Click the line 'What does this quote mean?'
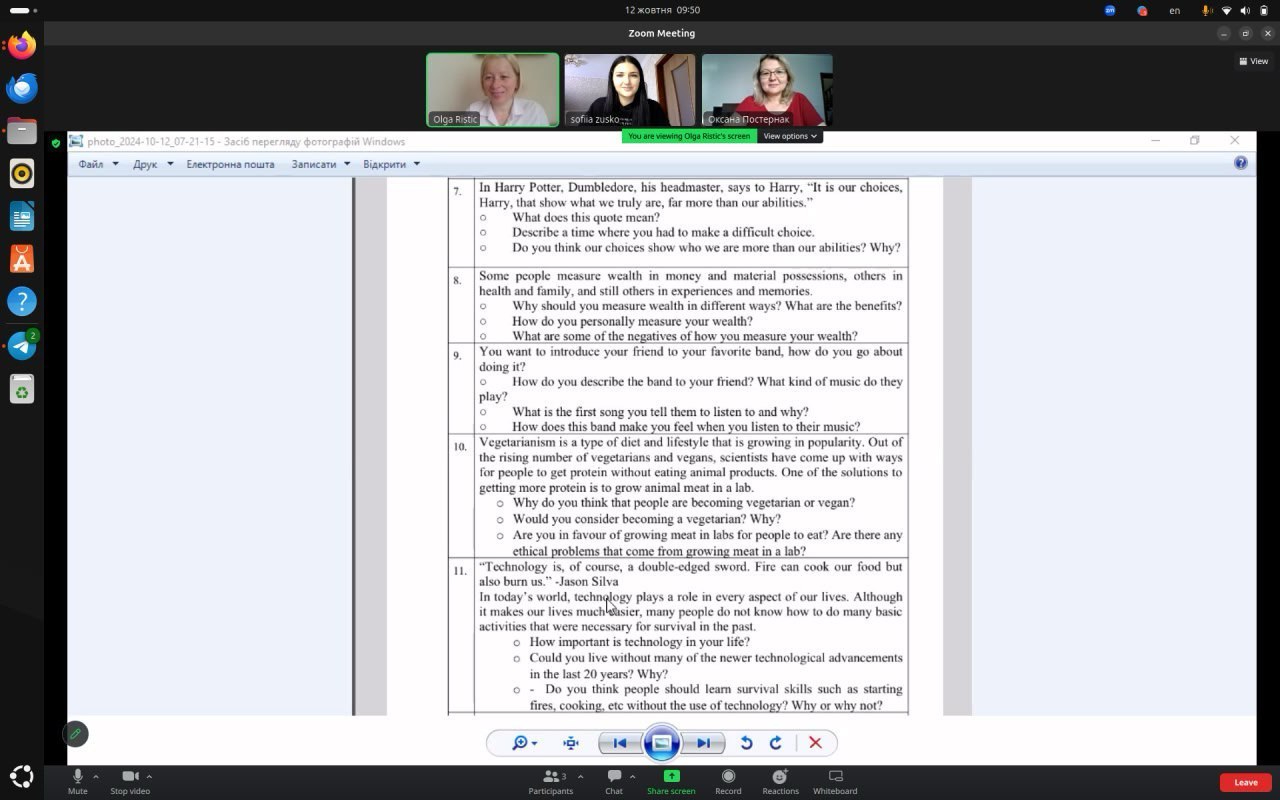This screenshot has width=1280, height=800. click(586, 217)
